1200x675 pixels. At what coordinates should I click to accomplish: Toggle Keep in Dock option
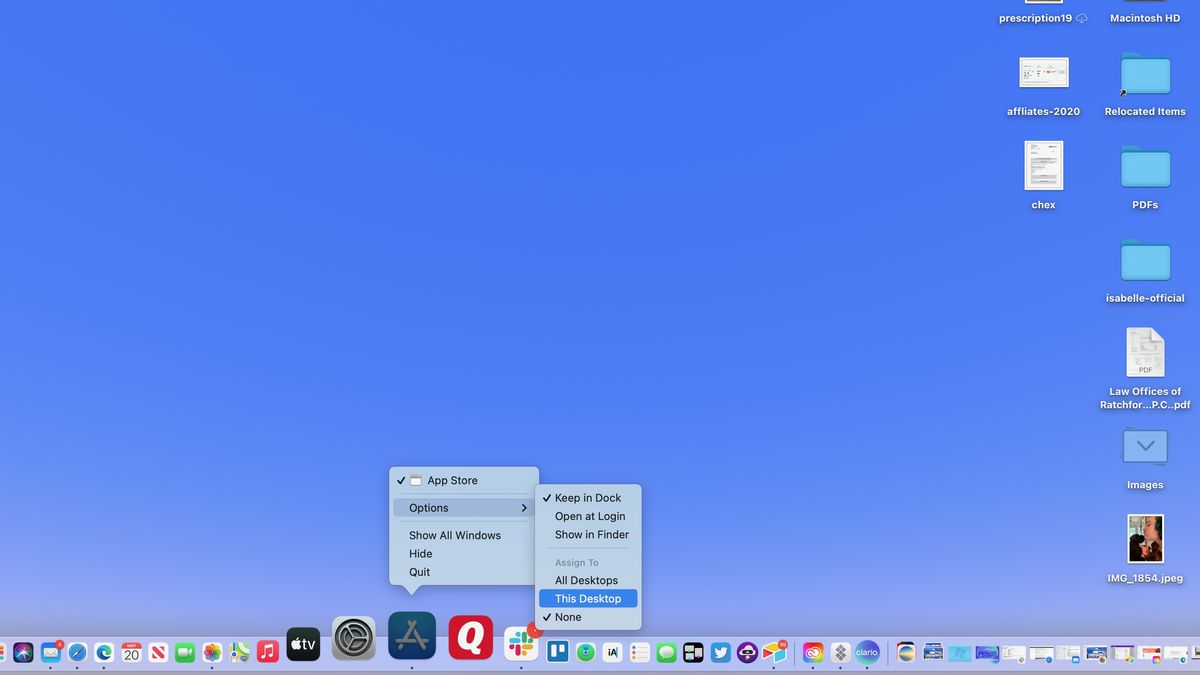[588, 497]
